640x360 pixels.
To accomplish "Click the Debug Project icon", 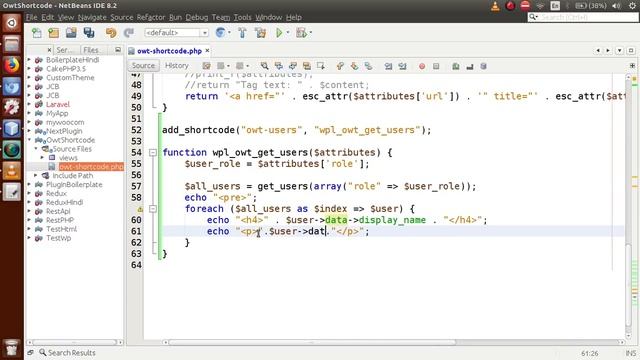I will [x=301, y=33].
